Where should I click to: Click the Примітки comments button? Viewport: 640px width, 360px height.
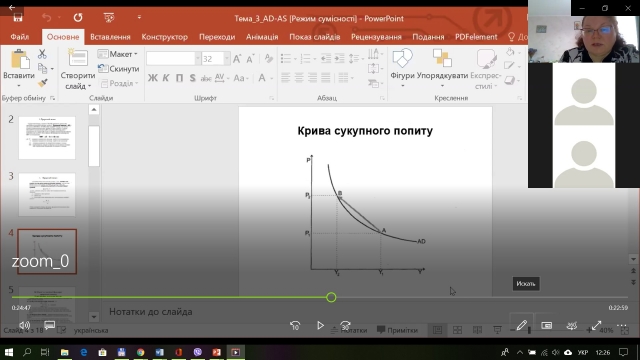pyautogui.click(x=398, y=330)
